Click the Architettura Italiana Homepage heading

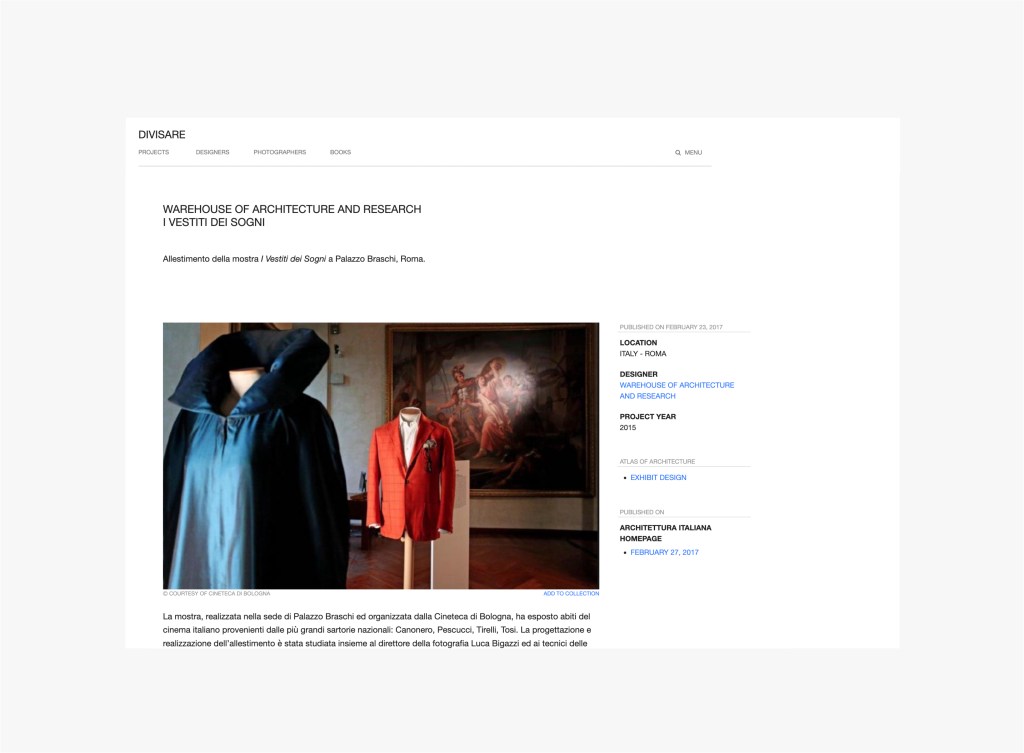coord(665,533)
